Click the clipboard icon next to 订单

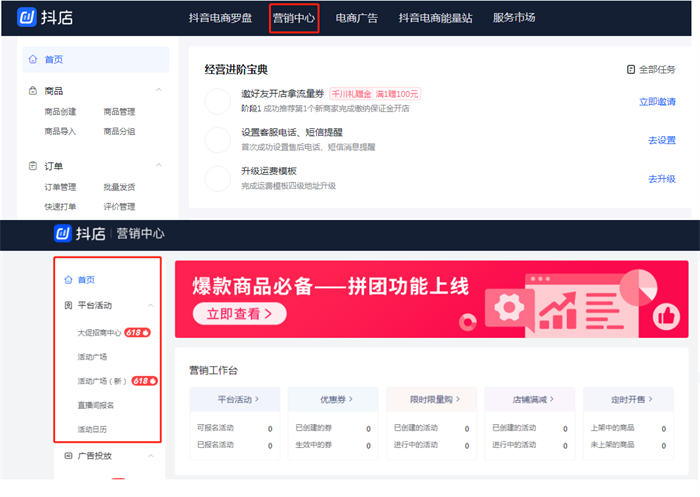click(x=33, y=166)
